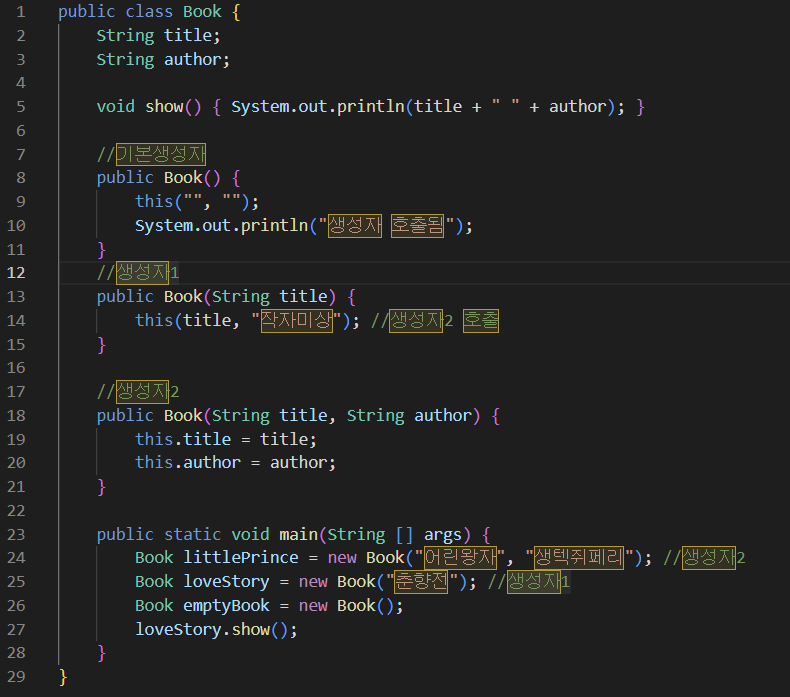Click the show() method name on line 5
Image resolution: width=790 pixels, height=697 pixels.
164,107
